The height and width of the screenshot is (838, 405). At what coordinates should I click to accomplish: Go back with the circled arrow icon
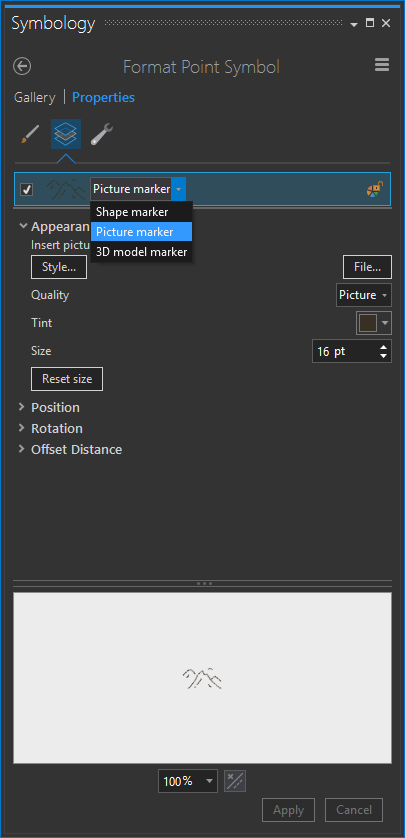pos(22,67)
